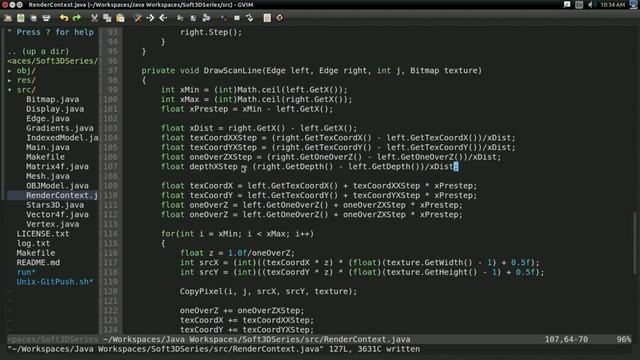Open the session menu at top right
Screen dimensions: 640x360
click(x=633, y=4)
